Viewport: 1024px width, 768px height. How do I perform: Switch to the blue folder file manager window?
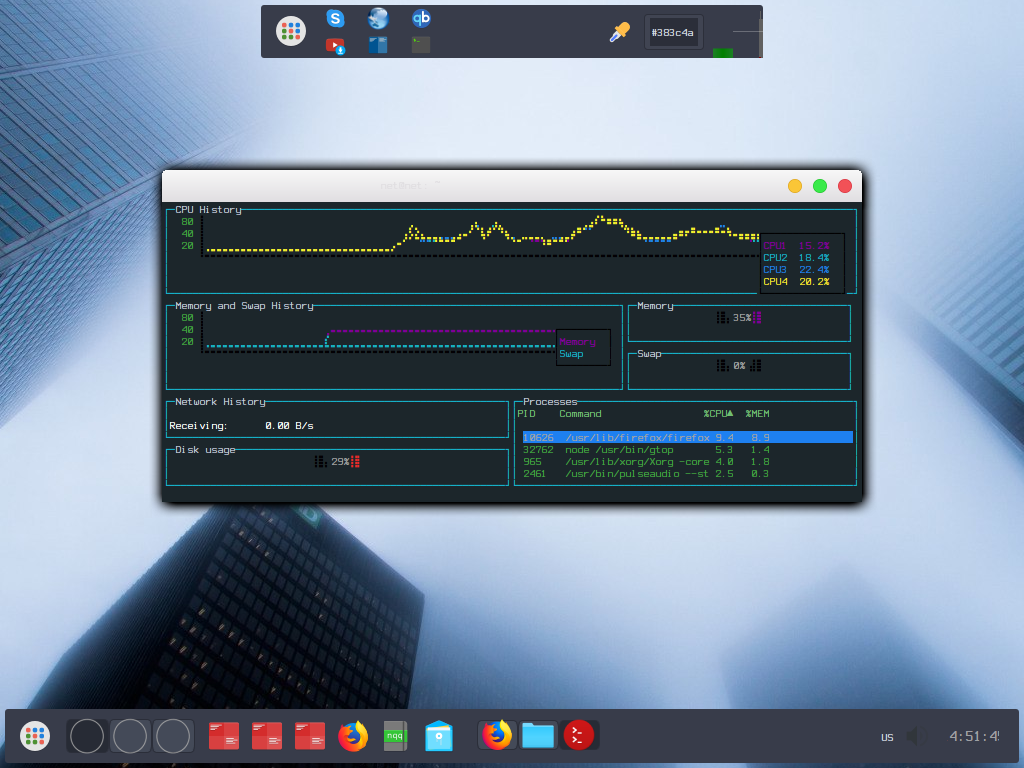pyautogui.click(x=538, y=735)
